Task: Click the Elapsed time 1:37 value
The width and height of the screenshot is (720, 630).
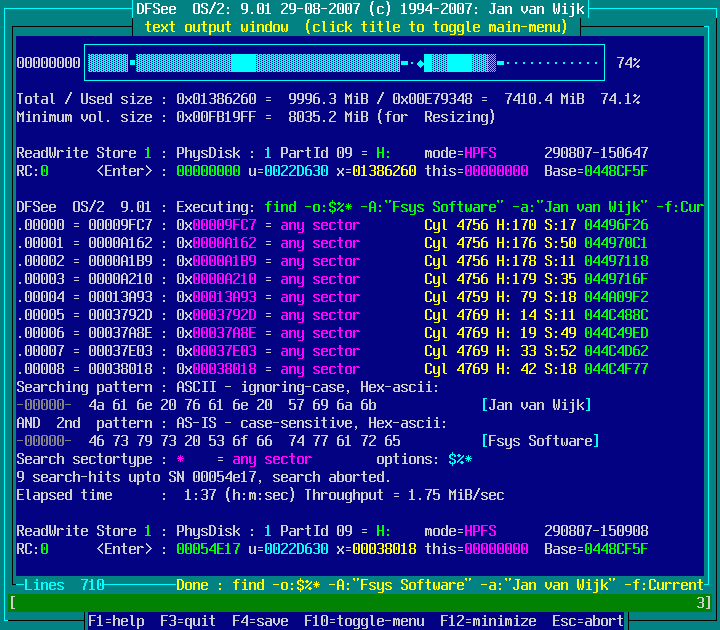Action: coord(200,495)
